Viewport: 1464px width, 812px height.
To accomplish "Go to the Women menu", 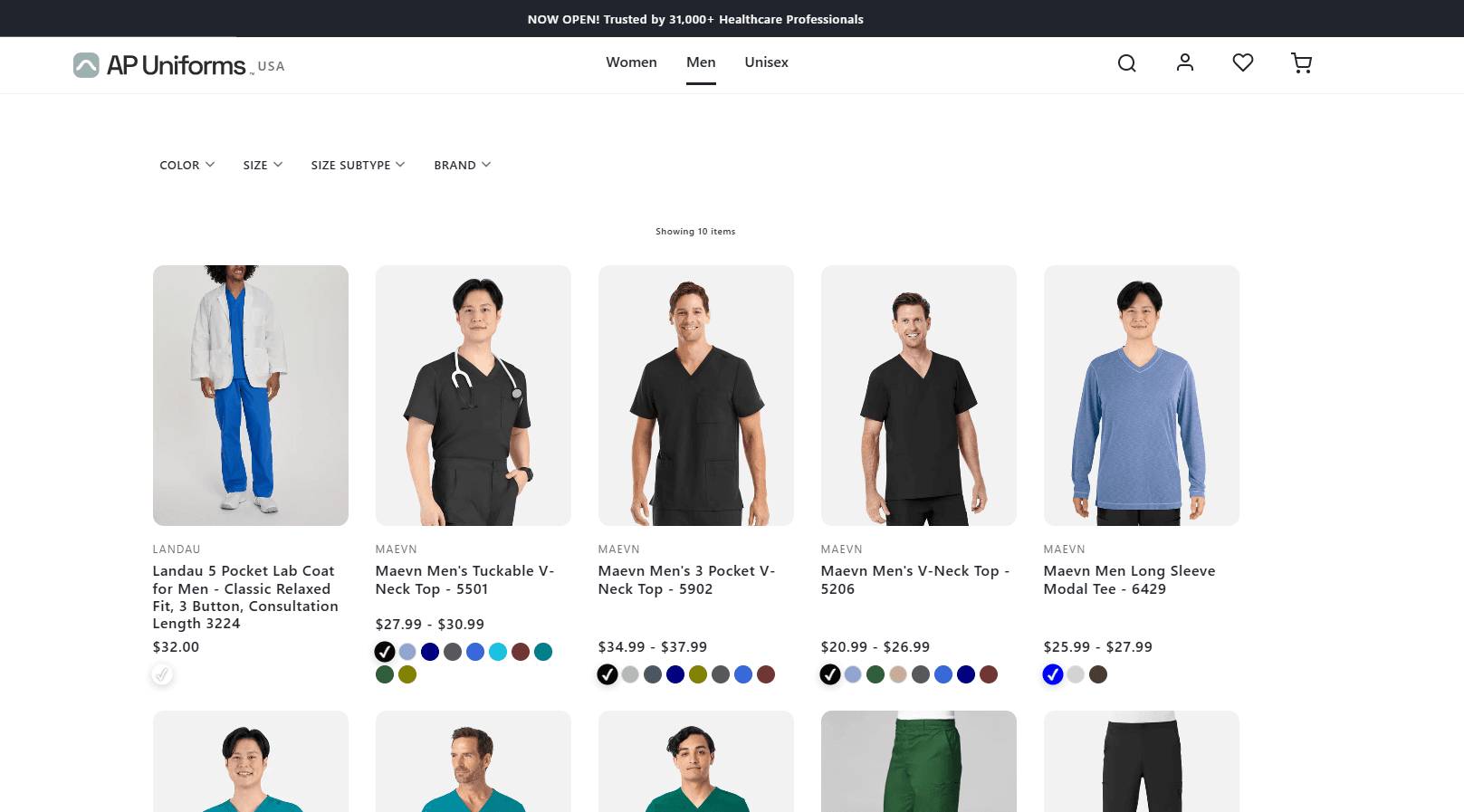I will [x=631, y=62].
